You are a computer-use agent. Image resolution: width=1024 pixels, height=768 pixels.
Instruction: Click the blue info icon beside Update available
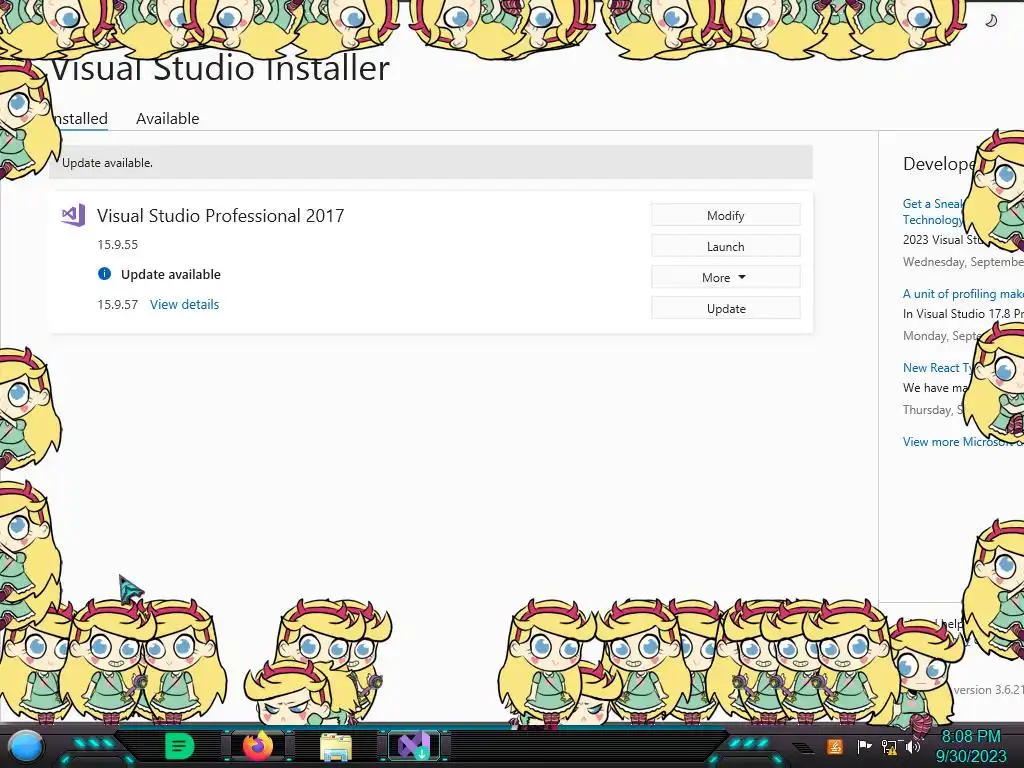click(104, 274)
